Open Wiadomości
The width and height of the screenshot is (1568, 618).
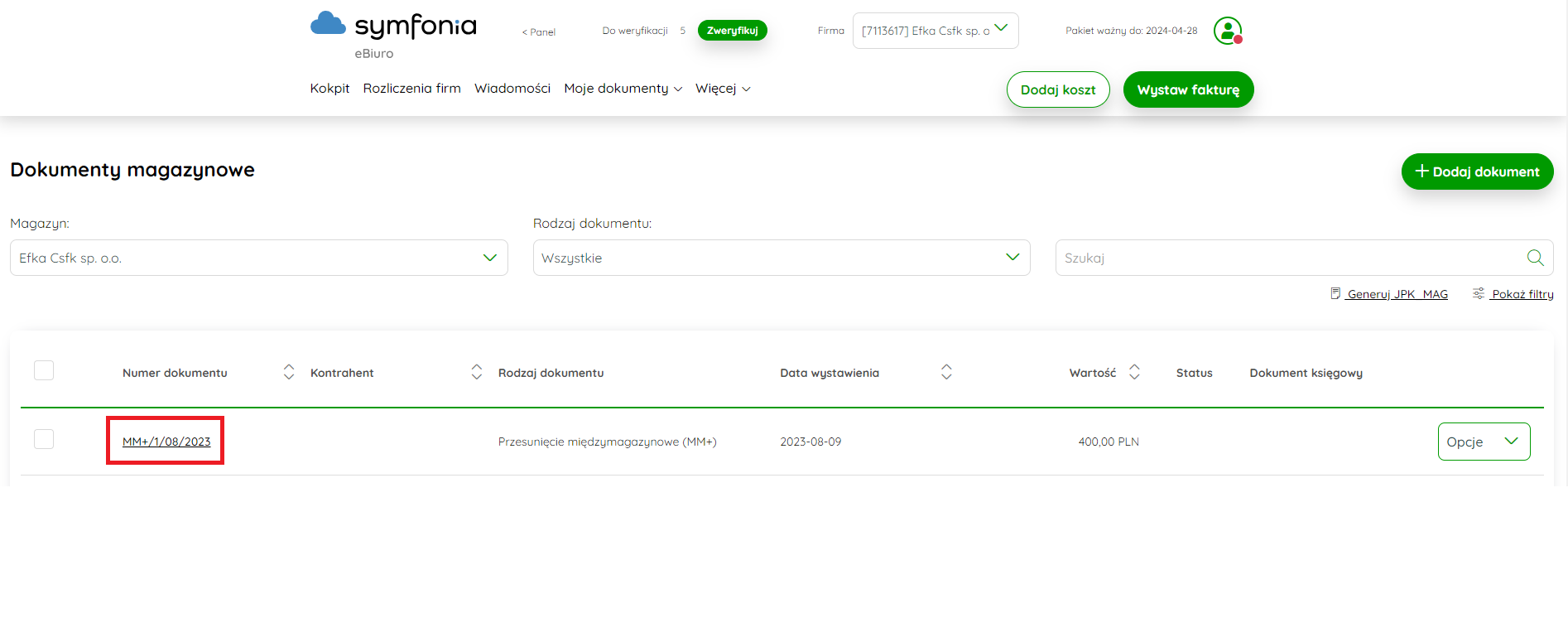(x=512, y=89)
